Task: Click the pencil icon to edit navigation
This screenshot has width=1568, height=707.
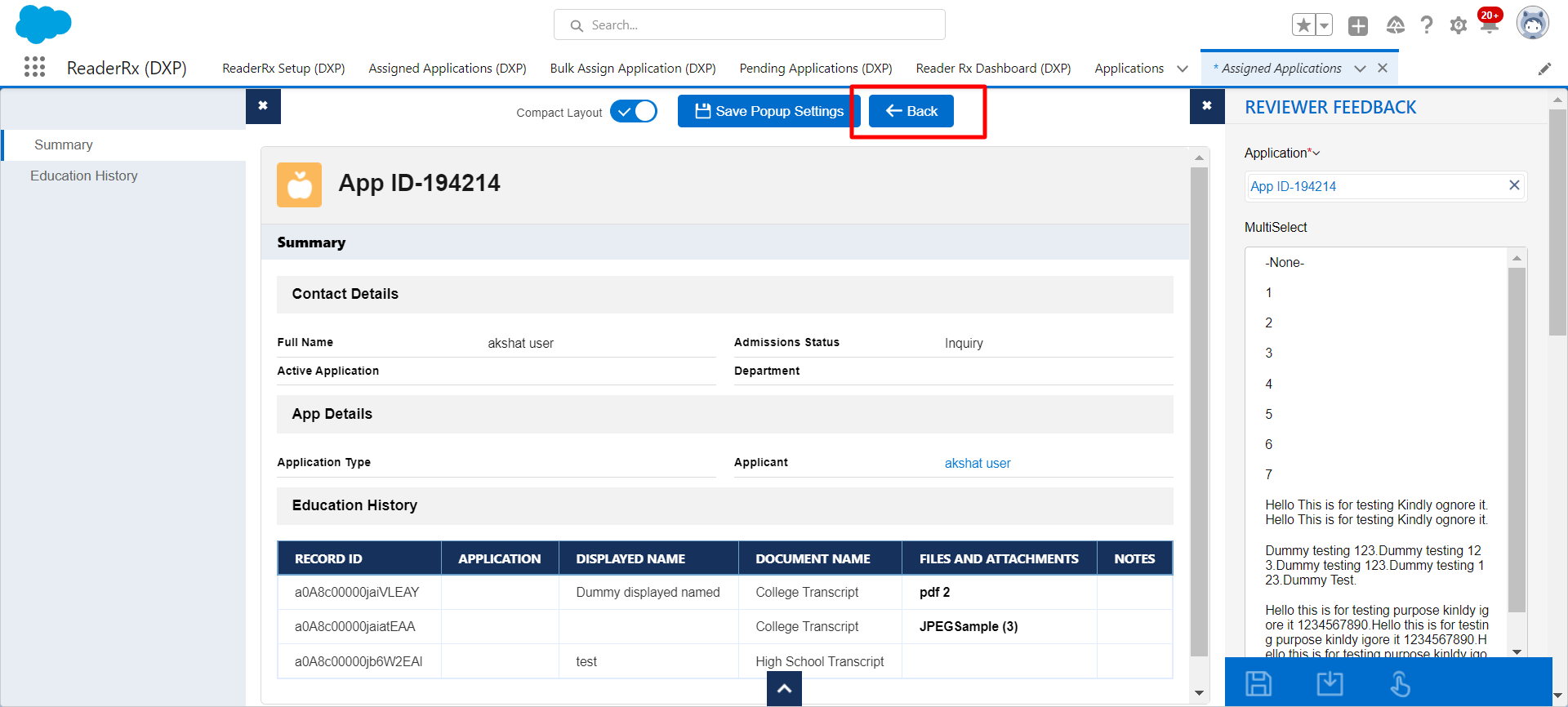Action: (1544, 69)
